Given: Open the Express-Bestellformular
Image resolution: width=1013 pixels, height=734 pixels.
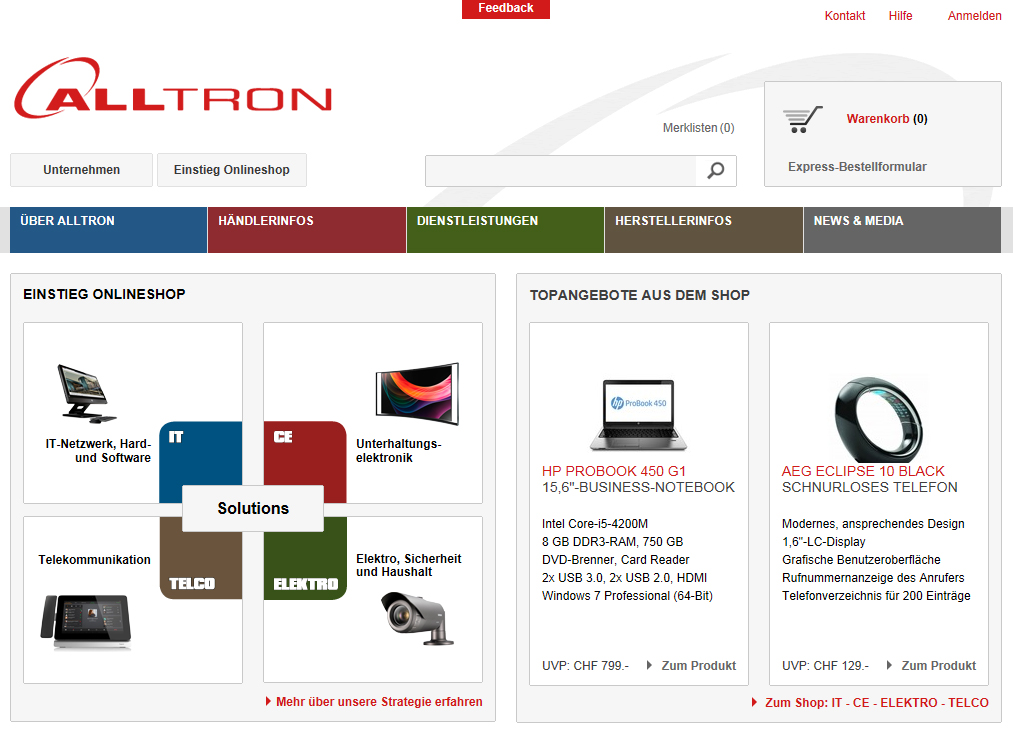Looking at the screenshot, I should point(857,167).
